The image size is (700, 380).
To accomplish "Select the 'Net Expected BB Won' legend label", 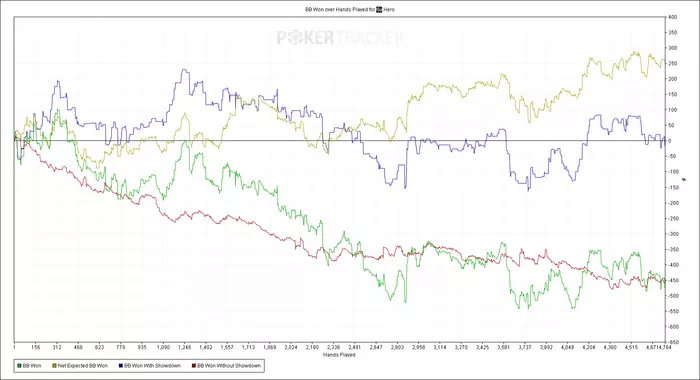I will click(83, 366).
